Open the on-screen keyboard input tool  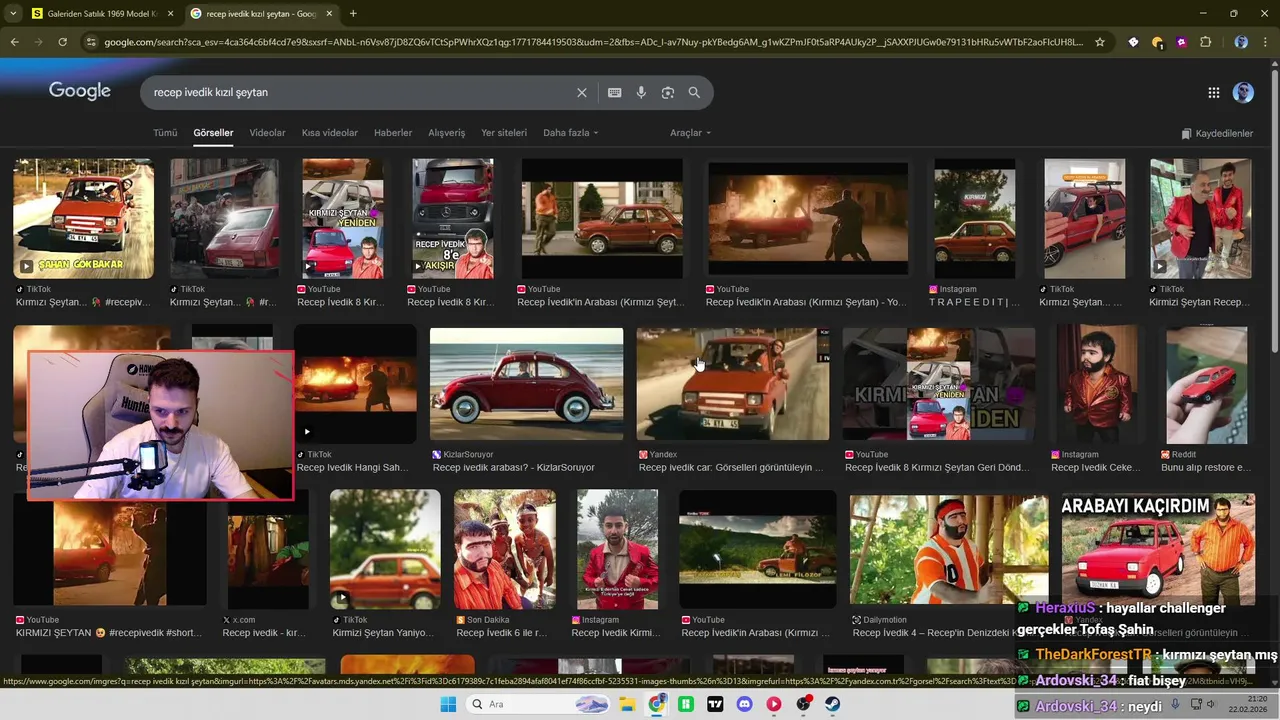coord(614,92)
